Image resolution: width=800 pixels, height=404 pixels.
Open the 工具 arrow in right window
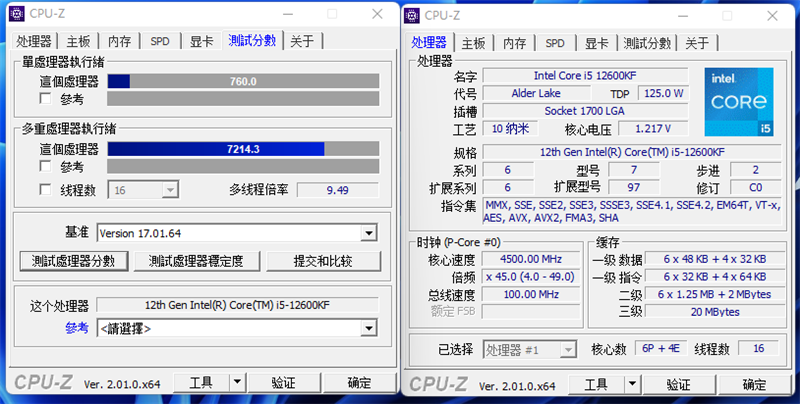tap(633, 384)
